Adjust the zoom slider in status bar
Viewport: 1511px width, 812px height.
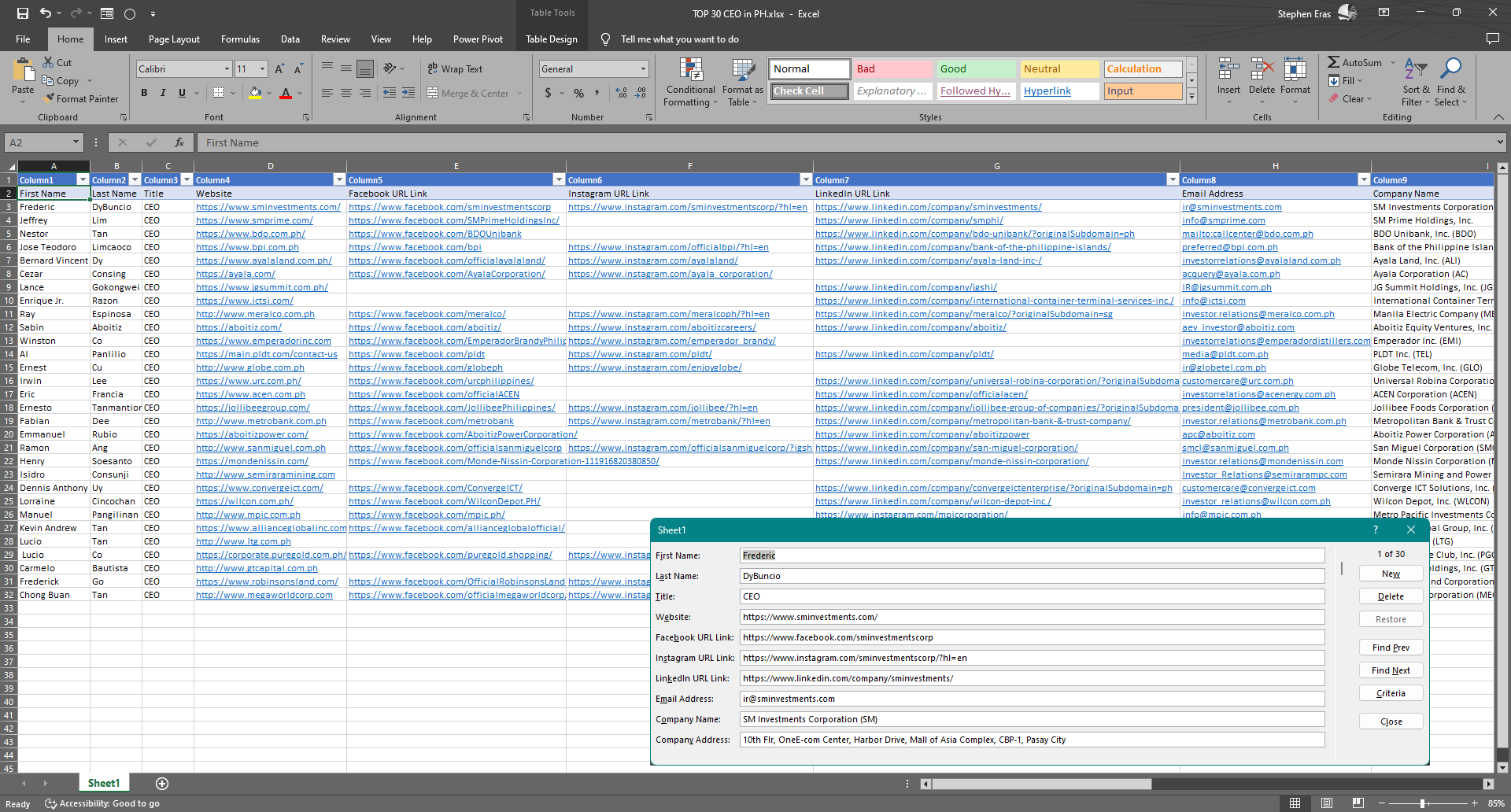click(1423, 803)
